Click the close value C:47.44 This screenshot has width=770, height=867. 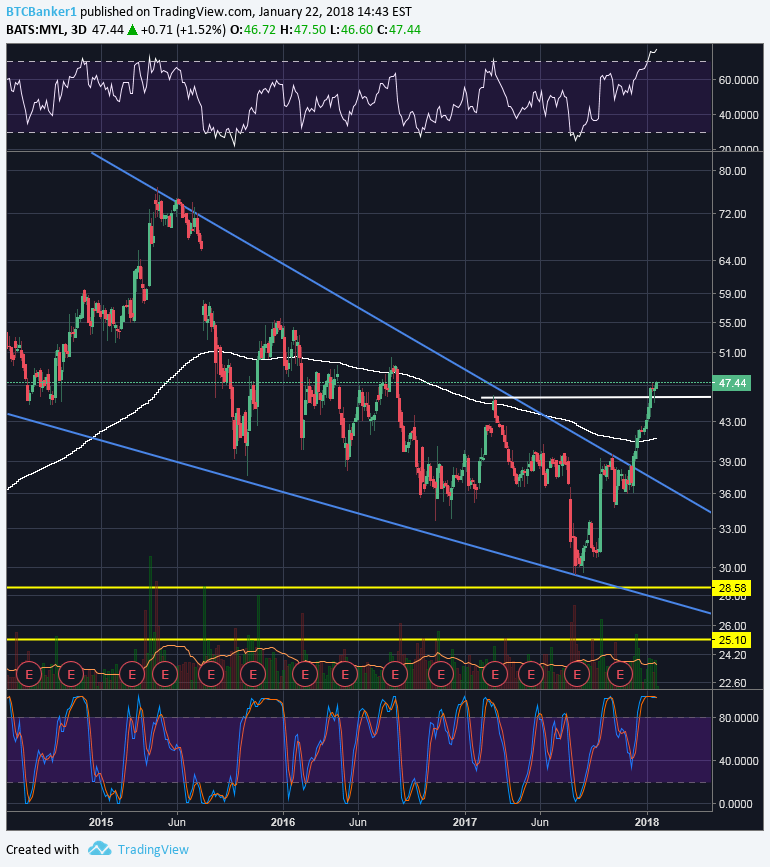click(x=399, y=29)
